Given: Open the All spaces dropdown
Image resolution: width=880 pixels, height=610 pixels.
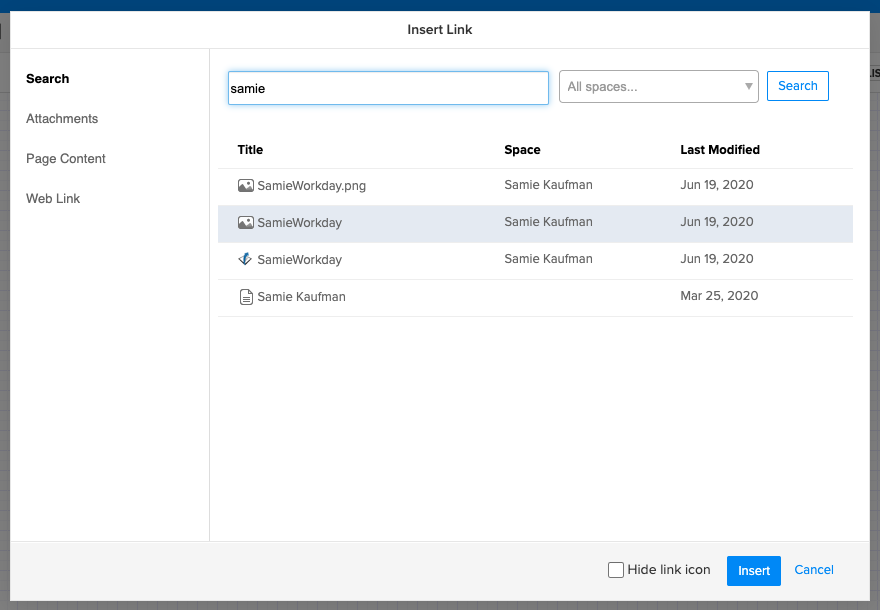Looking at the screenshot, I should [x=650, y=86].
